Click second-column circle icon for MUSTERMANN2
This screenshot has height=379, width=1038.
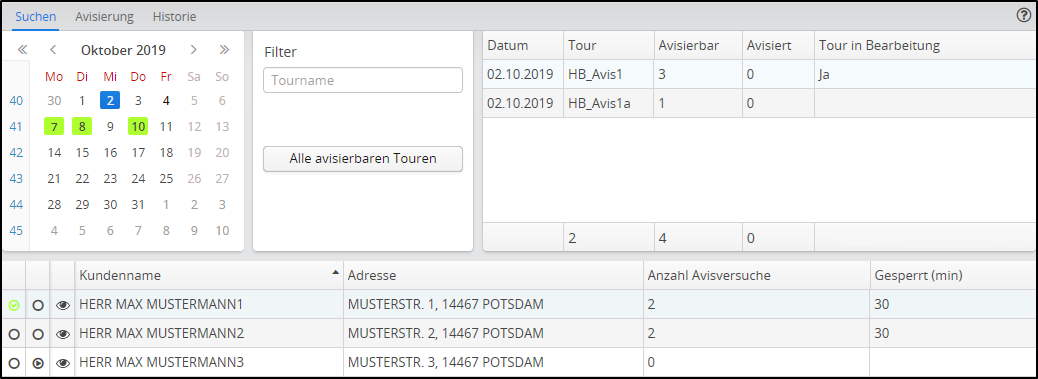38,334
